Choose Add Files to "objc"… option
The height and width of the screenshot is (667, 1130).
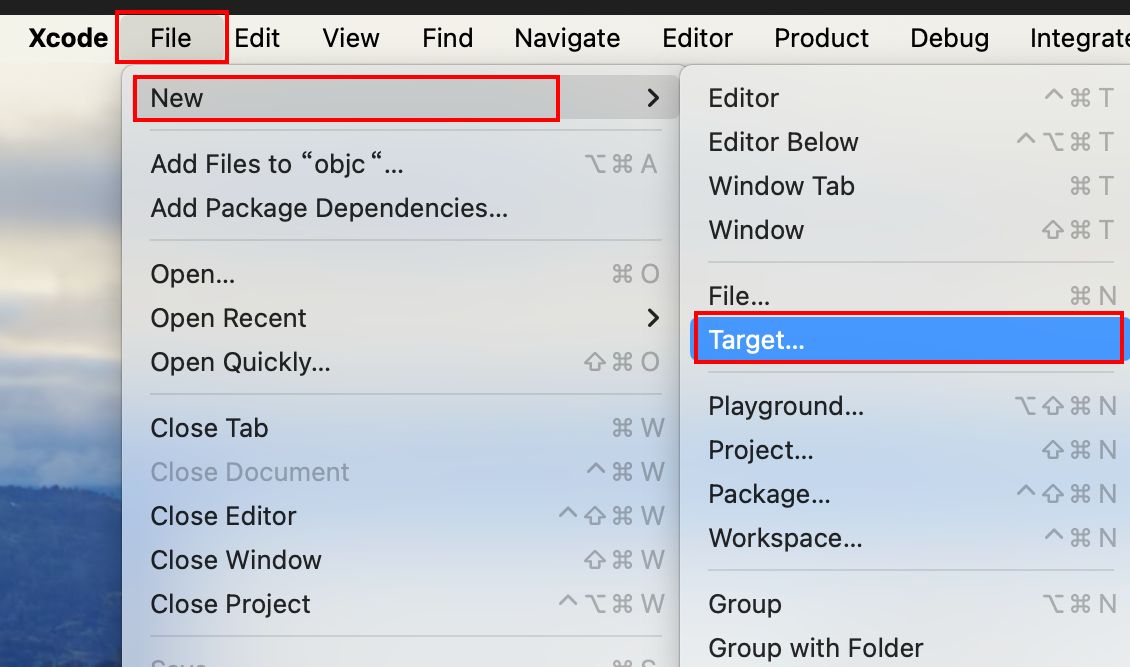click(x=277, y=164)
